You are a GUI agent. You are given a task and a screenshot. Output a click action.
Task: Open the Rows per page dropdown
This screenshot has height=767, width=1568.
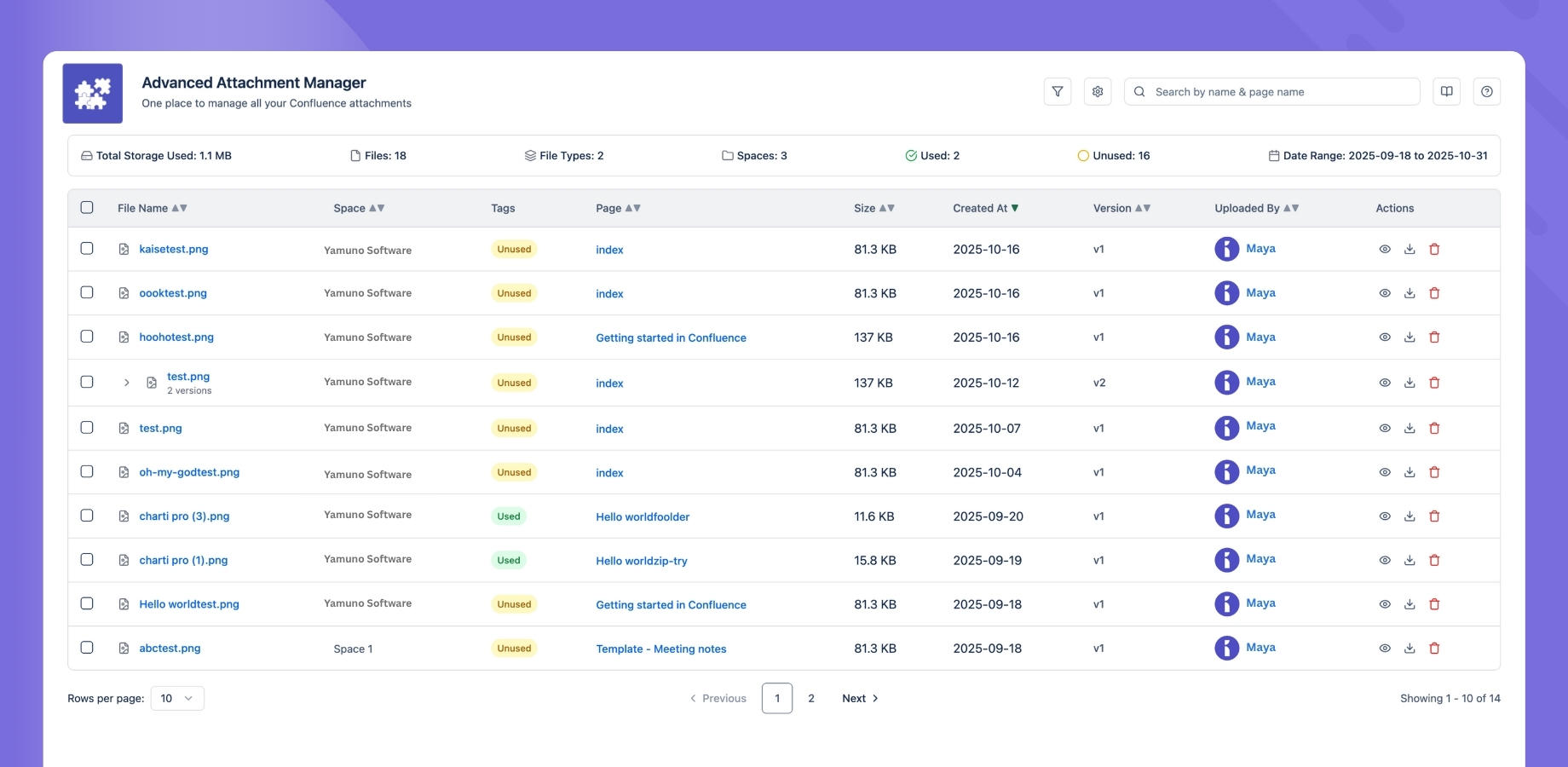176,698
